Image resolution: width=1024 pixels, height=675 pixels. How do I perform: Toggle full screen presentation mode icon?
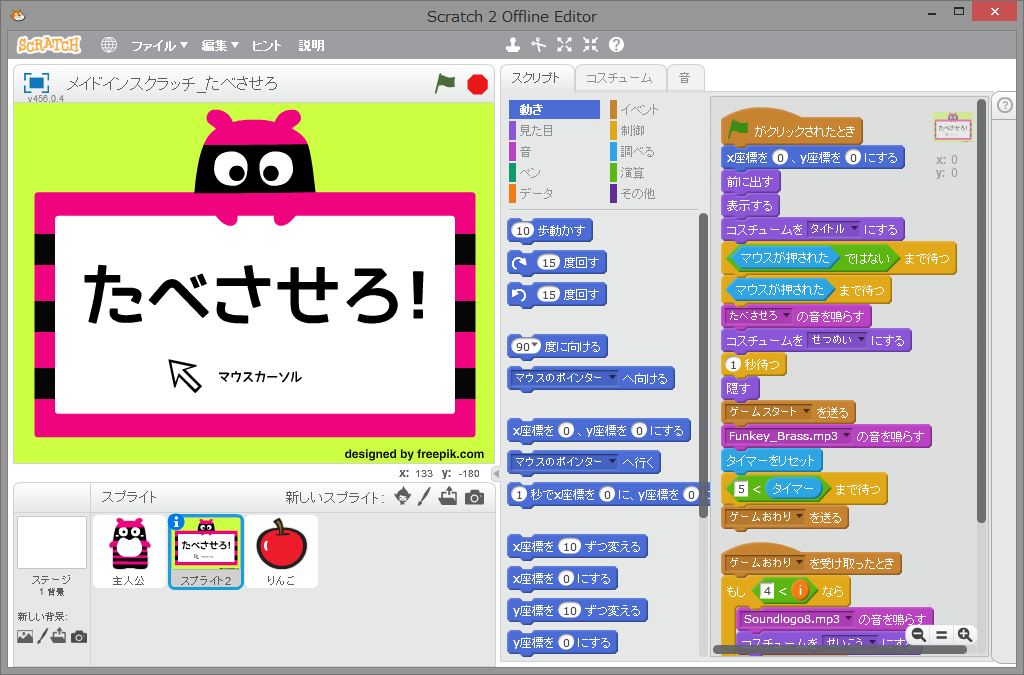click(x=36, y=84)
